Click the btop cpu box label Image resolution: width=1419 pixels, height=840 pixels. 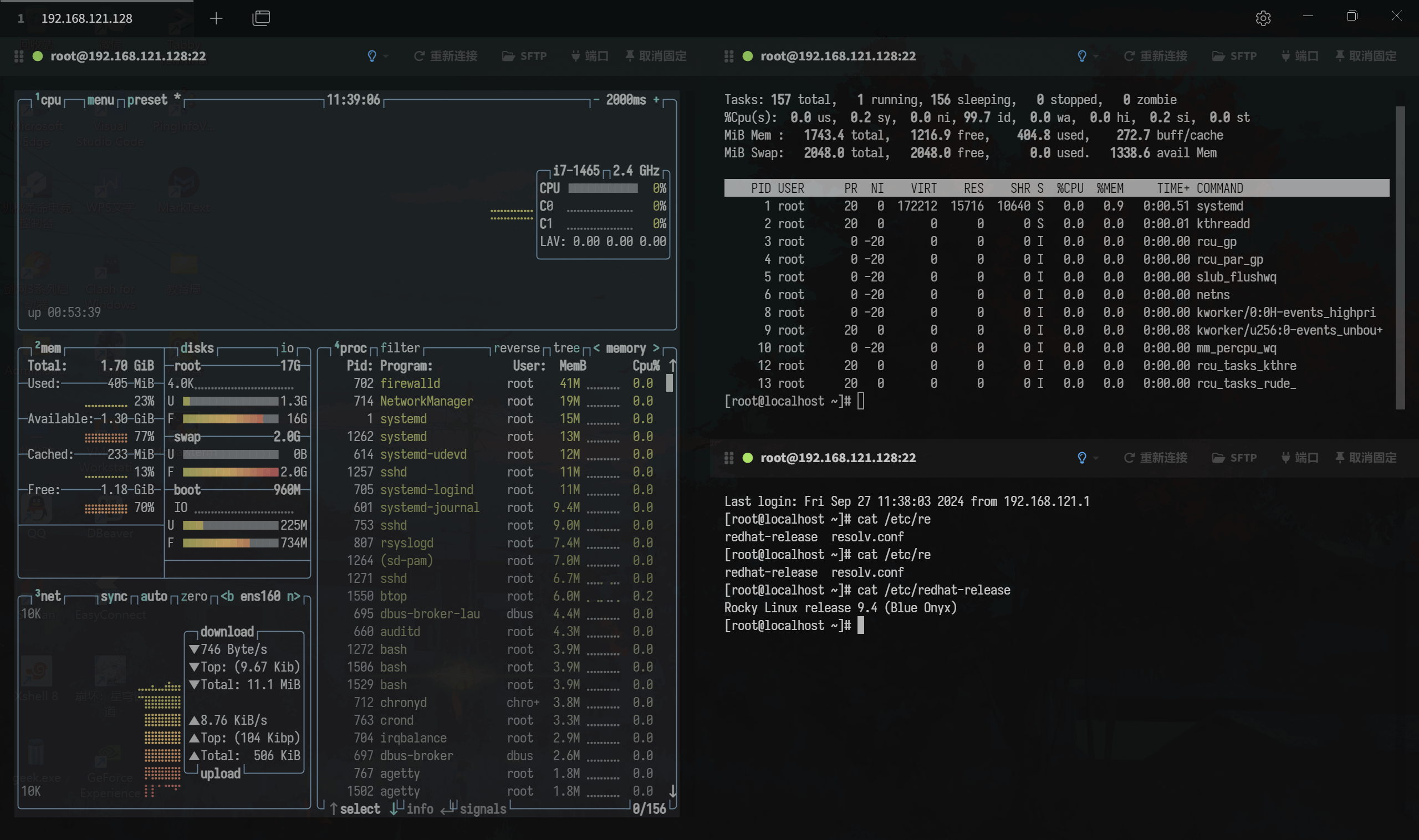[x=48, y=100]
